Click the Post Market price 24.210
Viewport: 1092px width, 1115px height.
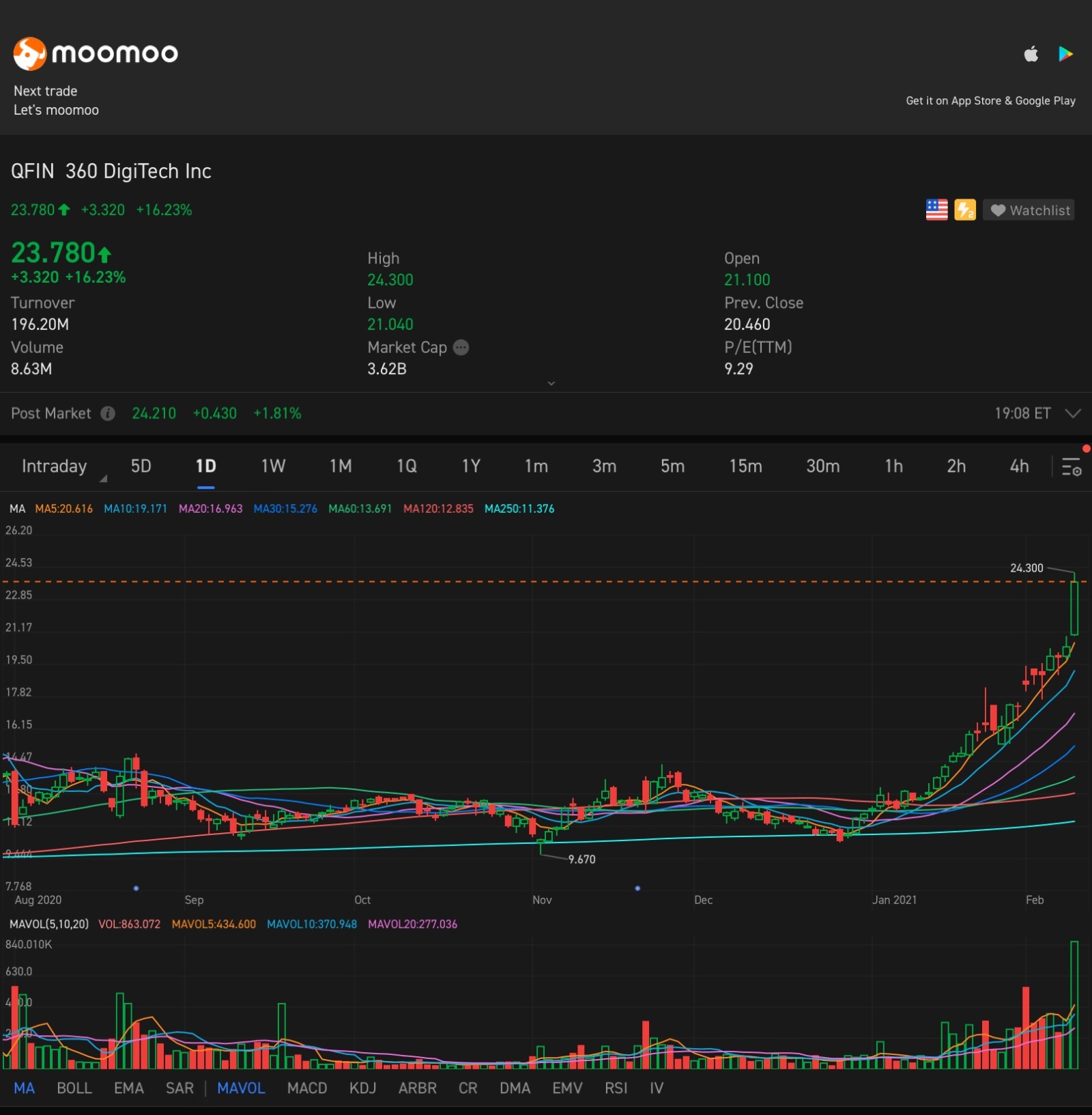point(154,413)
